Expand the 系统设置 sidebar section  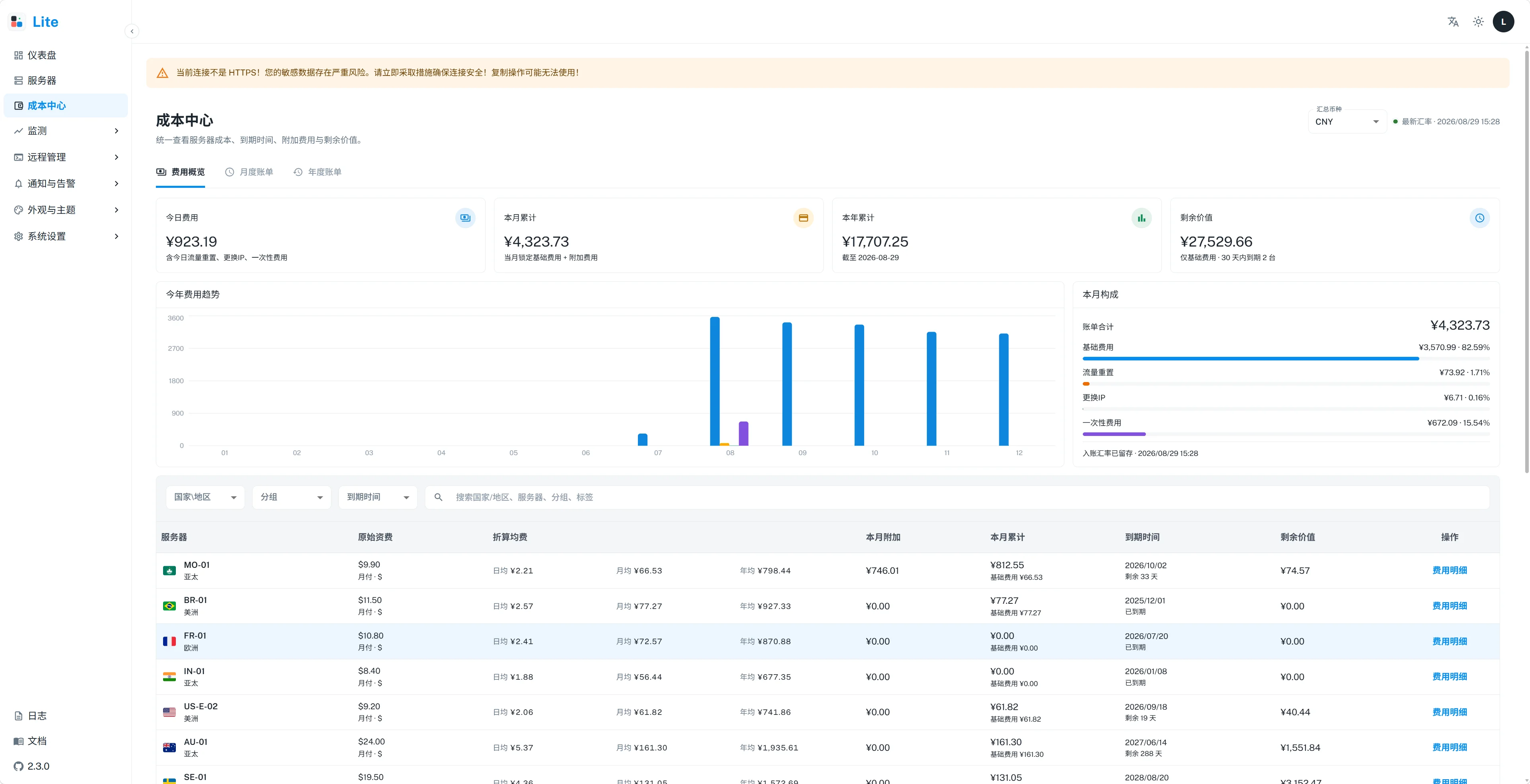65,237
